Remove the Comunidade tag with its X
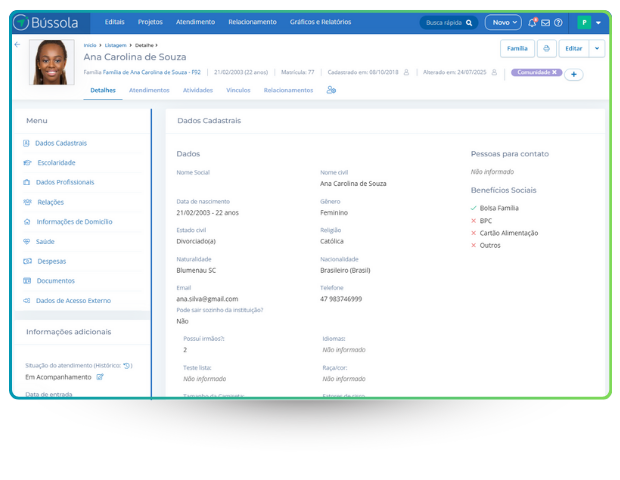 pyautogui.click(x=554, y=72)
